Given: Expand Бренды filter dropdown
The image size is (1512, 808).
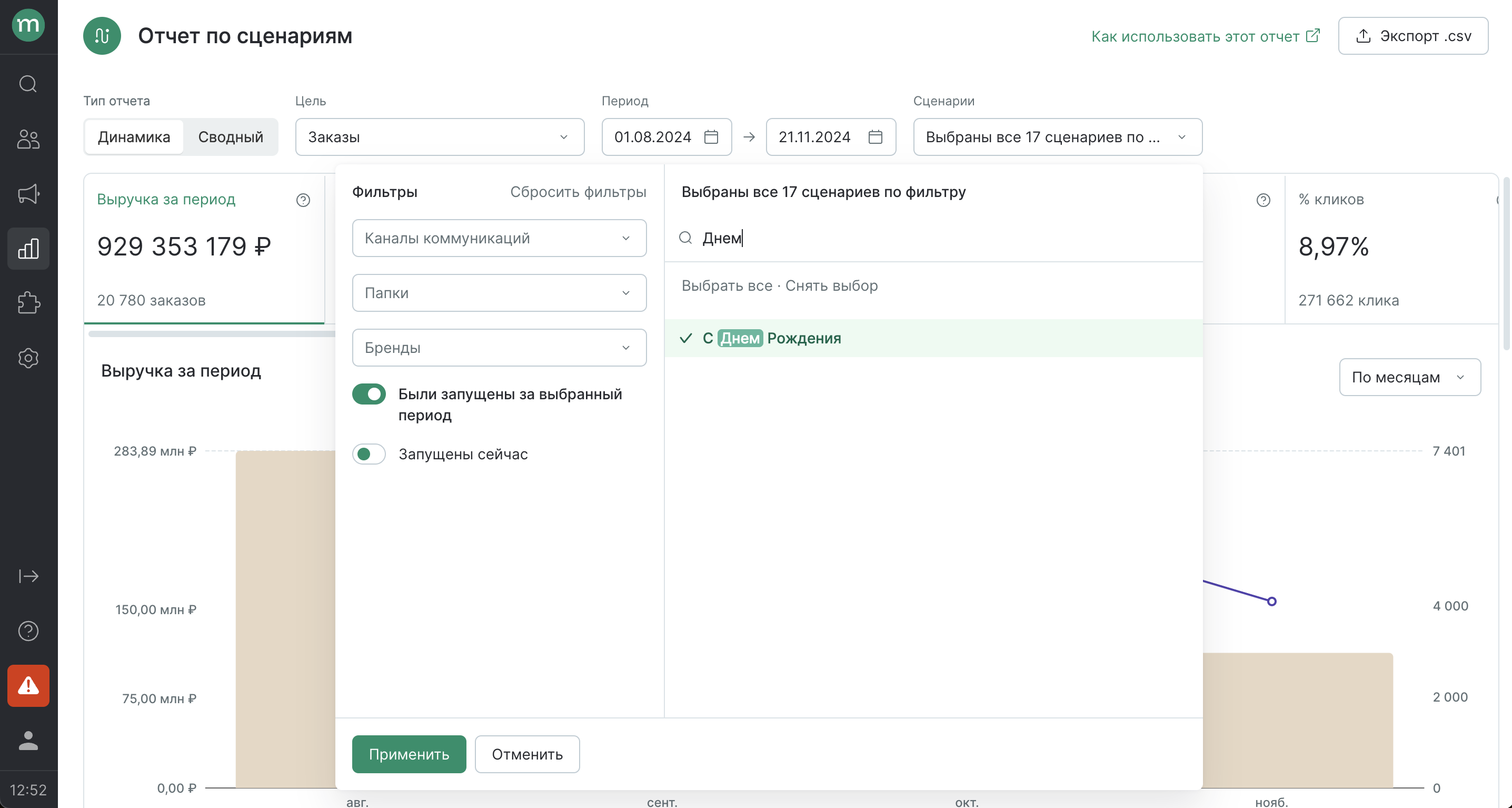Looking at the screenshot, I should pos(499,347).
